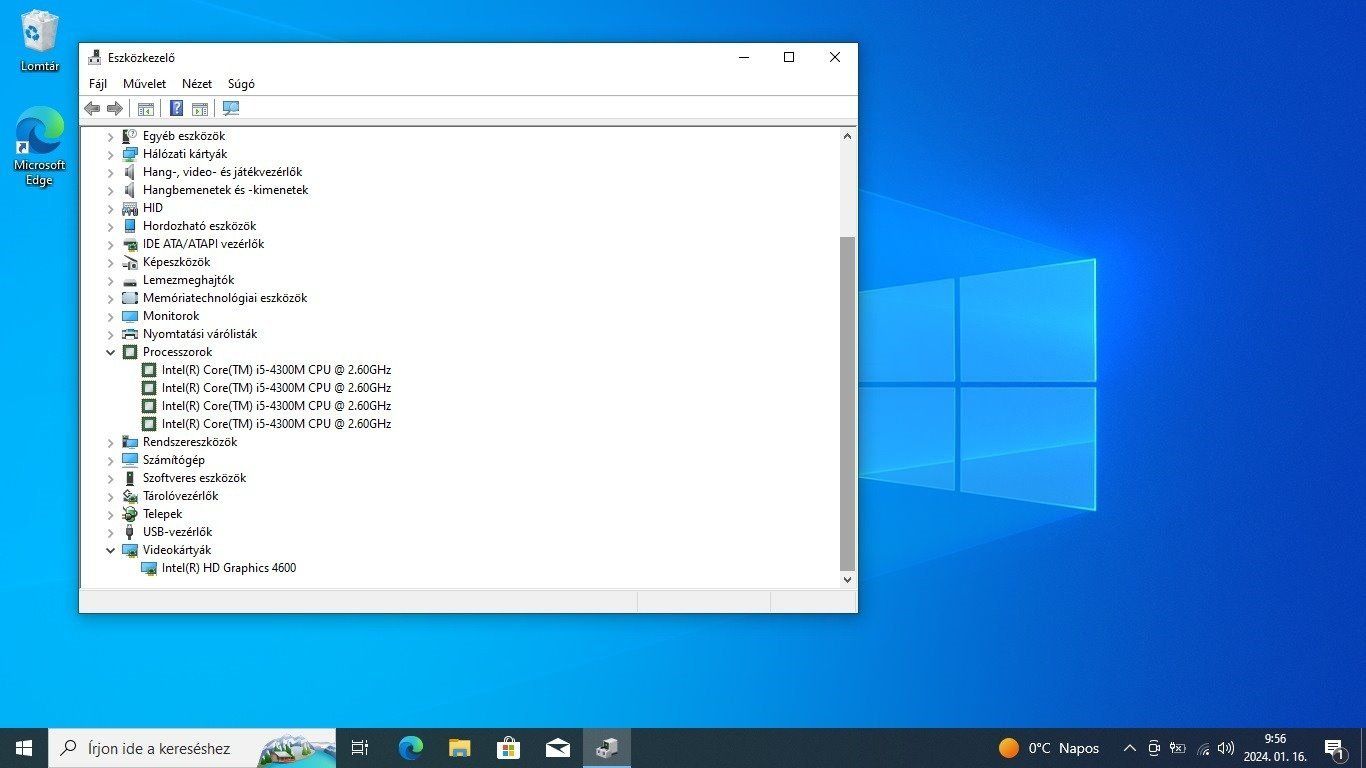Click the Eszközkezelő window title text
The height and width of the screenshot is (768, 1366).
[141, 58]
